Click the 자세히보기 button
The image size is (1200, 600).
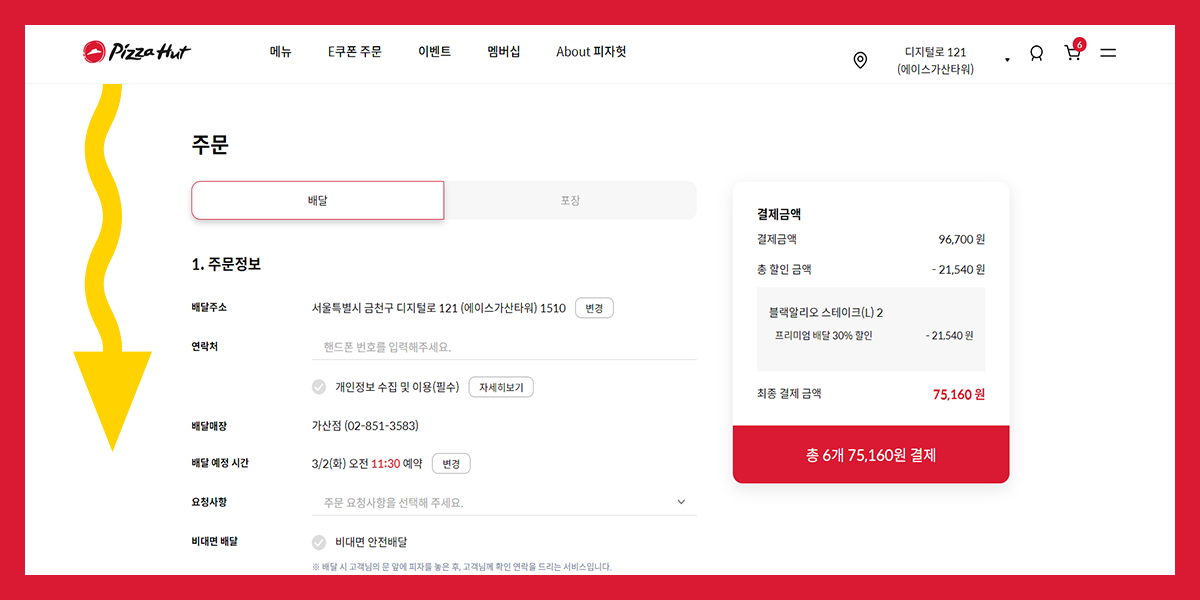click(x=501, y=387)
